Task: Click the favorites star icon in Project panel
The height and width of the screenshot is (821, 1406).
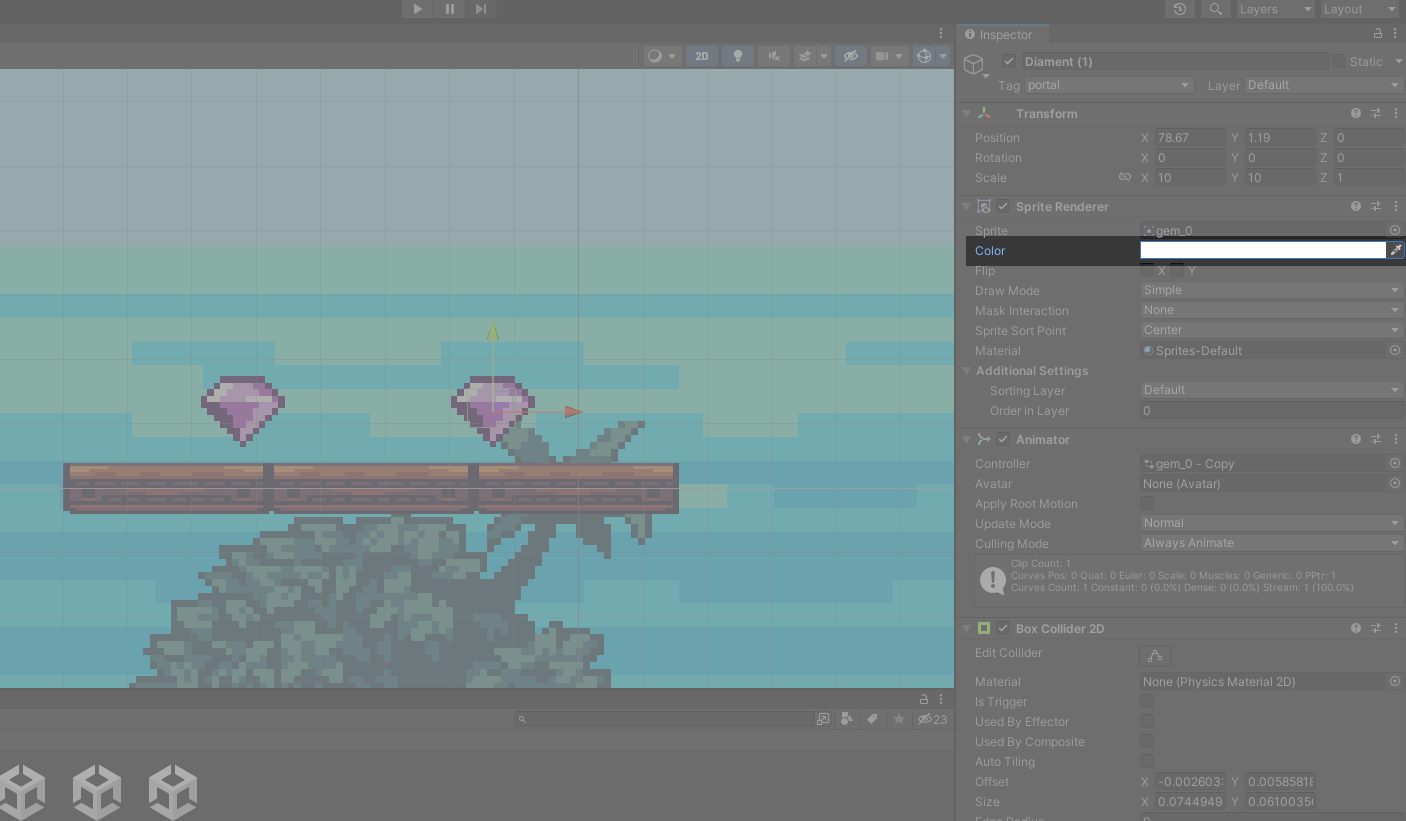Action: pyautogui.click(x=898, y=719)
